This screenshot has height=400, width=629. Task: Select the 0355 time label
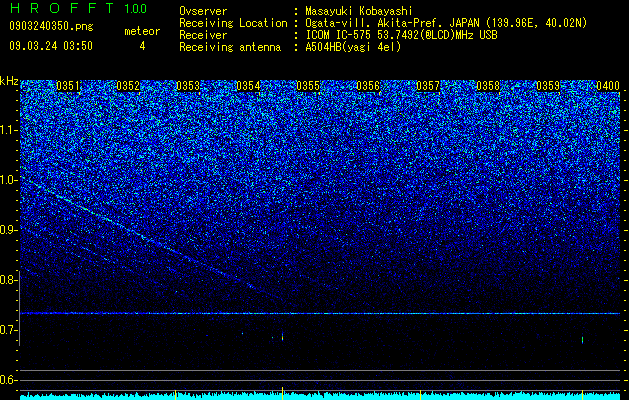tap(308, 86)
